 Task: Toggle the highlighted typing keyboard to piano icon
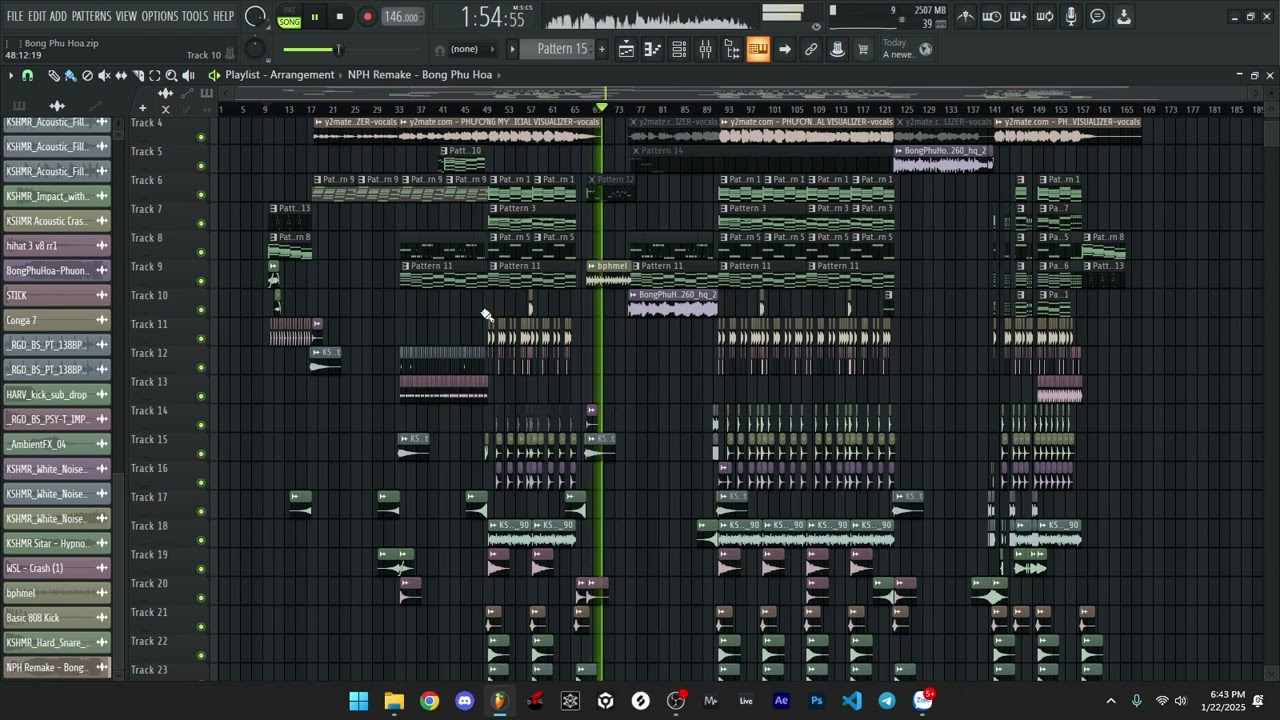point(758,49)
